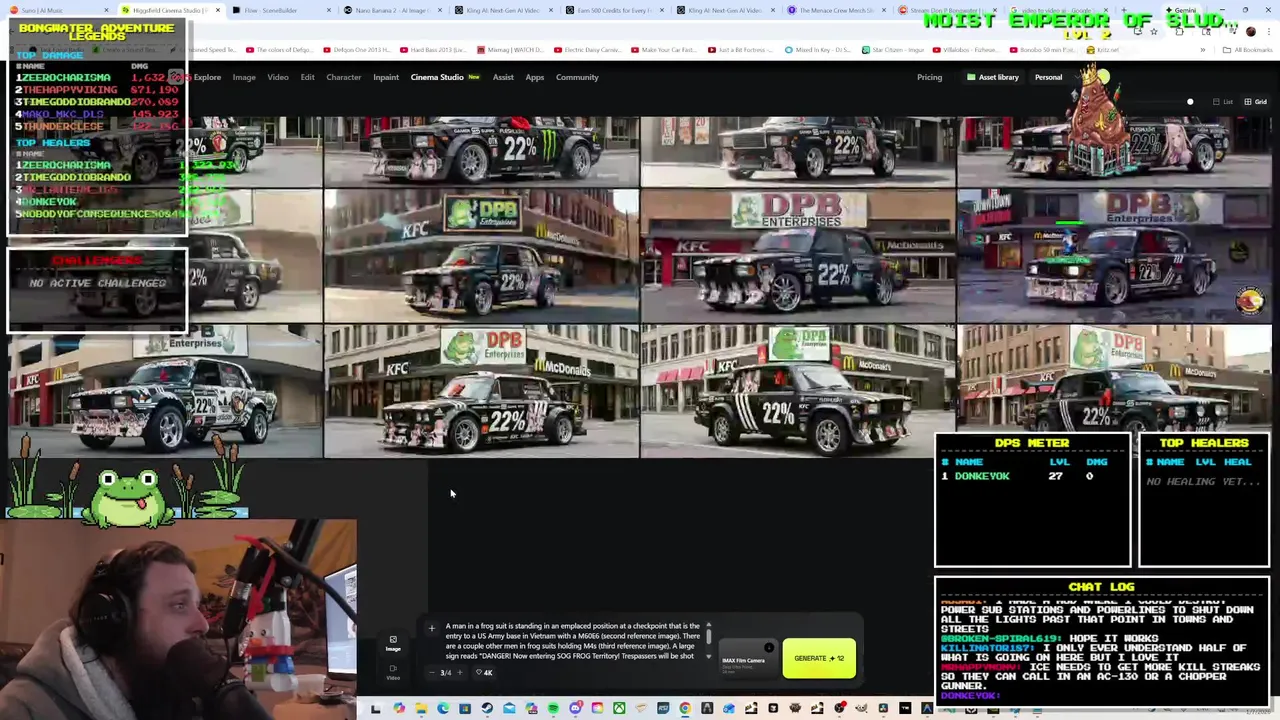1280x720 pixels.
Task: Select Image mode in prompt bar
Action: 393,643
